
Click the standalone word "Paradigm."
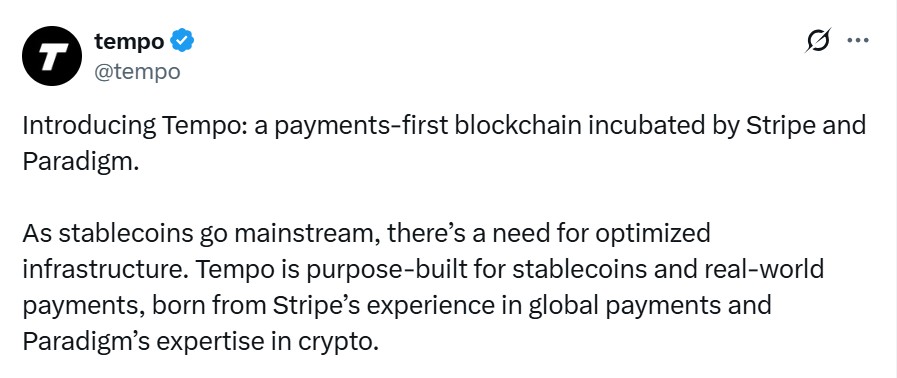[x=81, y=162]
